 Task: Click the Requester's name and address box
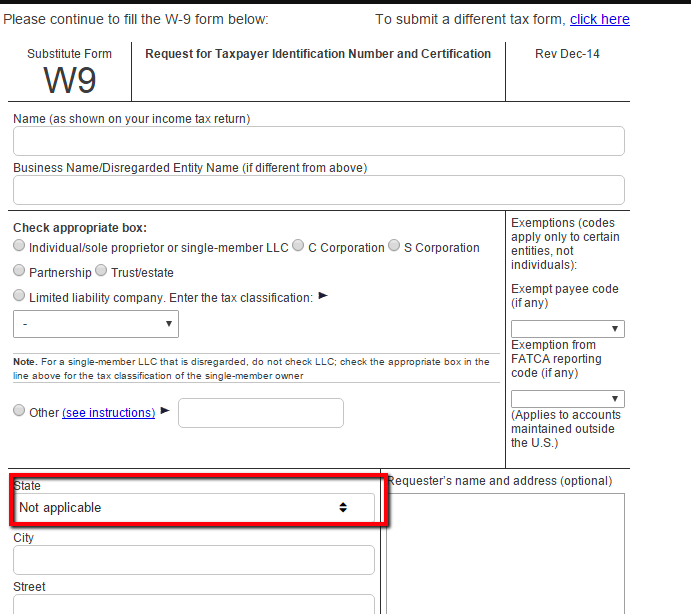(x=505, y=552)
